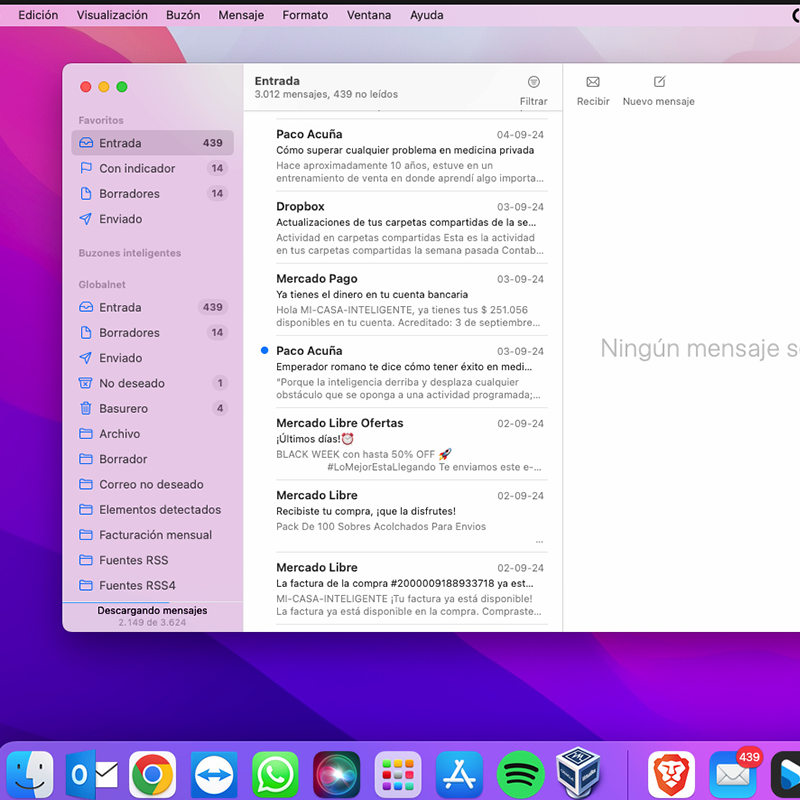Open Spotify in the Dock
Viewport: 800px width, 800px height.
click(520, 775)
